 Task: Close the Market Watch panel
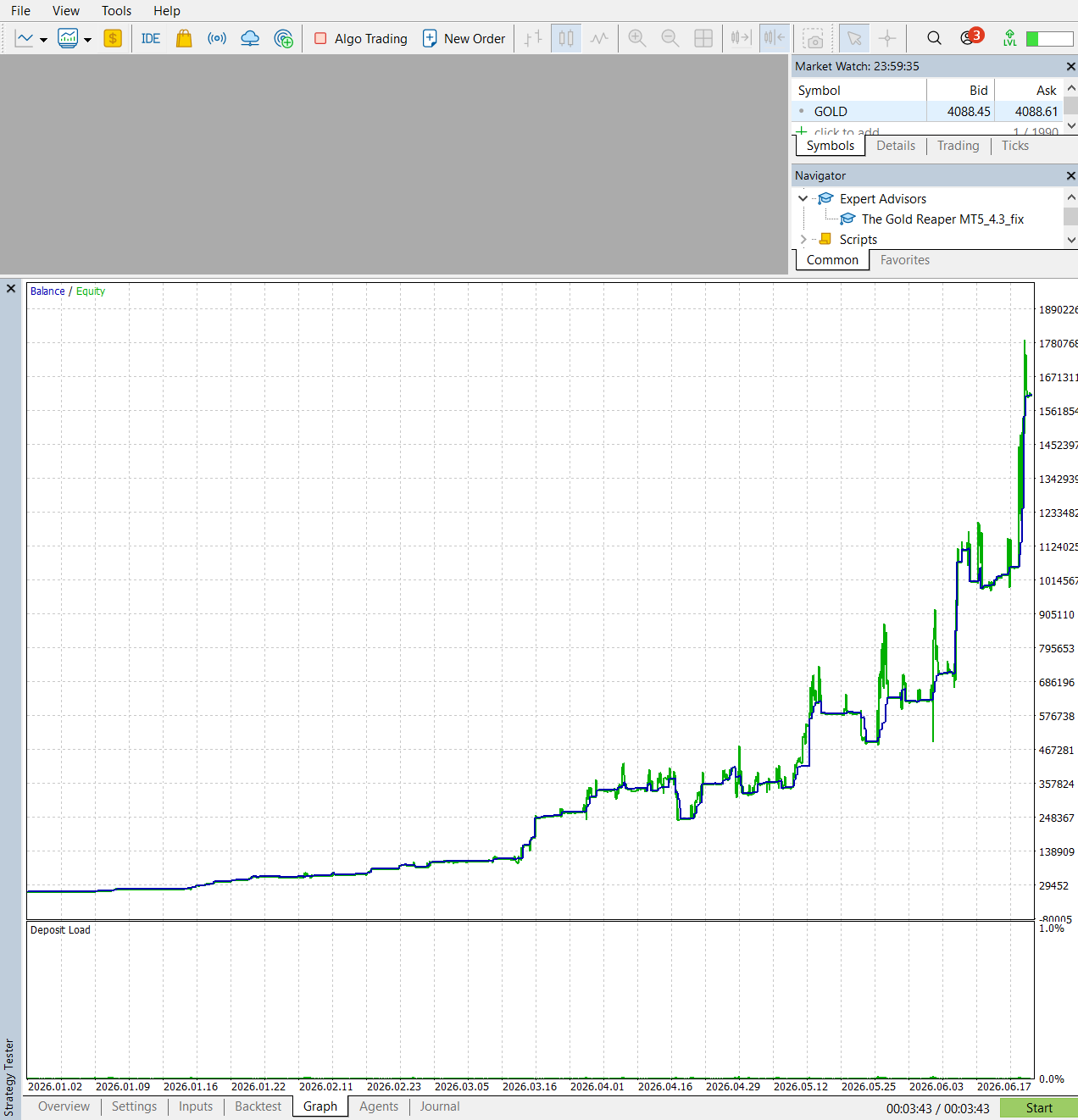[1070, 66]
